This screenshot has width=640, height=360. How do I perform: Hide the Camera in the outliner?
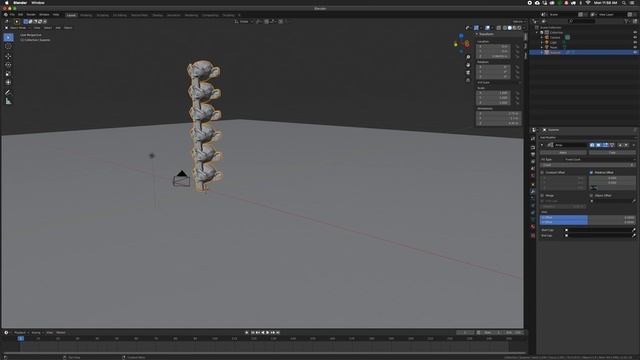635,37
